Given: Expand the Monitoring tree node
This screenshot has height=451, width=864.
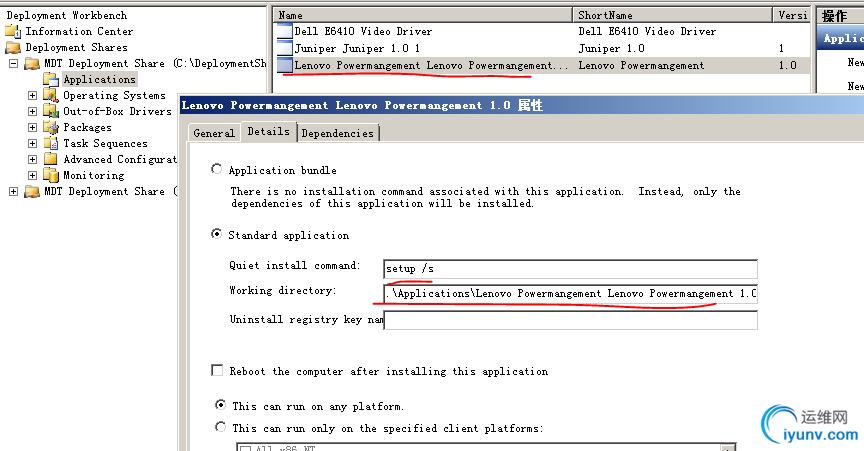Looking at the screenshot, I should tap(33, 175).
